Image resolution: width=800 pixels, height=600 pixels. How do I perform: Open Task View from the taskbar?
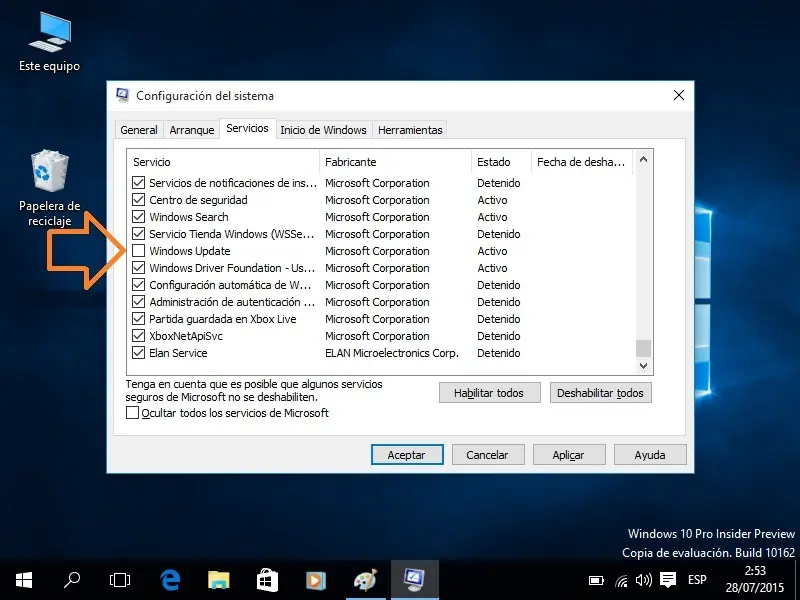tap(120, 580)
